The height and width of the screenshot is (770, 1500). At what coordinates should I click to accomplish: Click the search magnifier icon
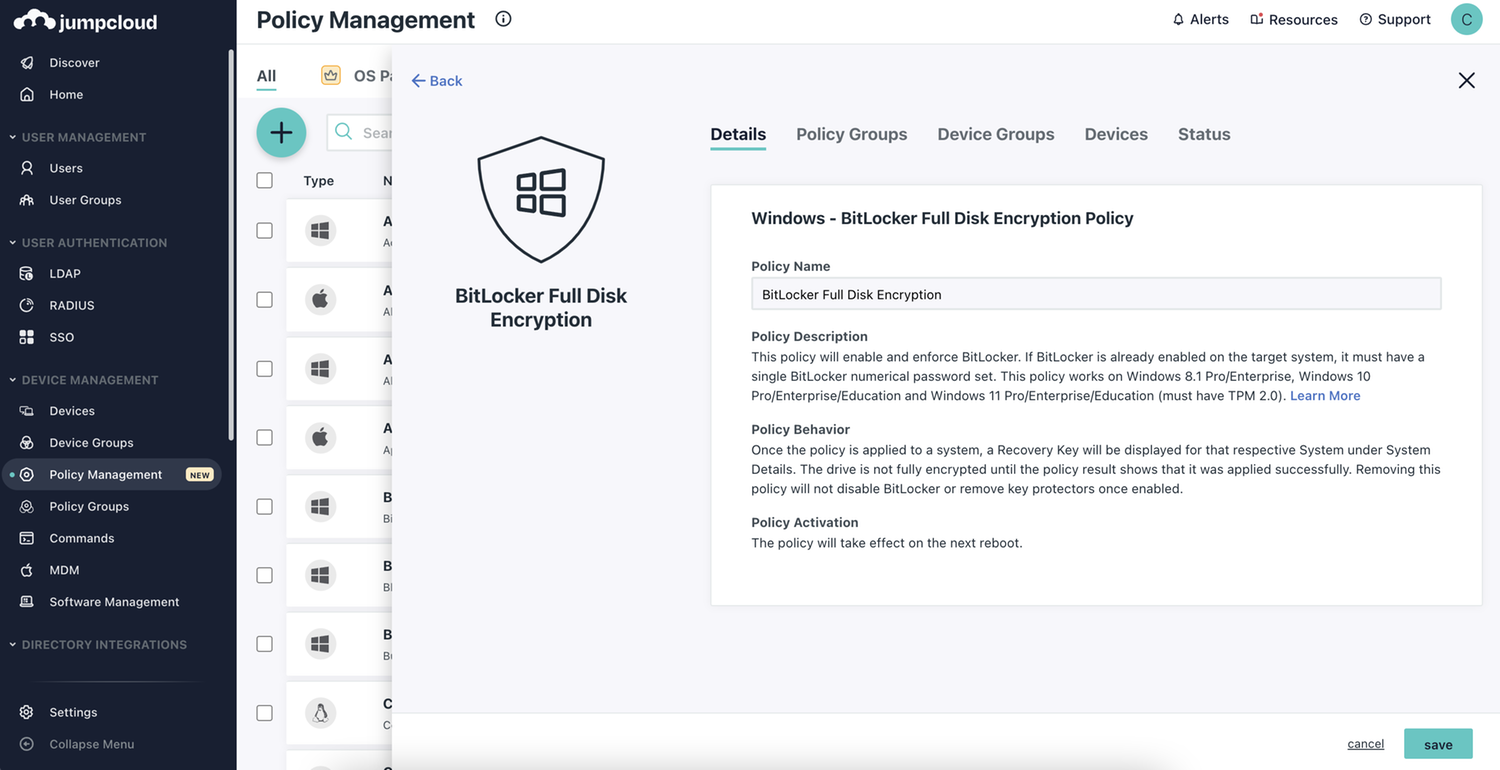(344, 132)
